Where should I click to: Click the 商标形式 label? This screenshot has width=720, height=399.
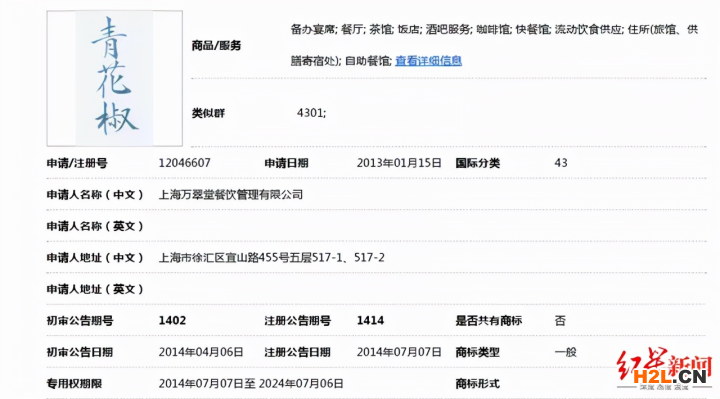tap(478, 383)
